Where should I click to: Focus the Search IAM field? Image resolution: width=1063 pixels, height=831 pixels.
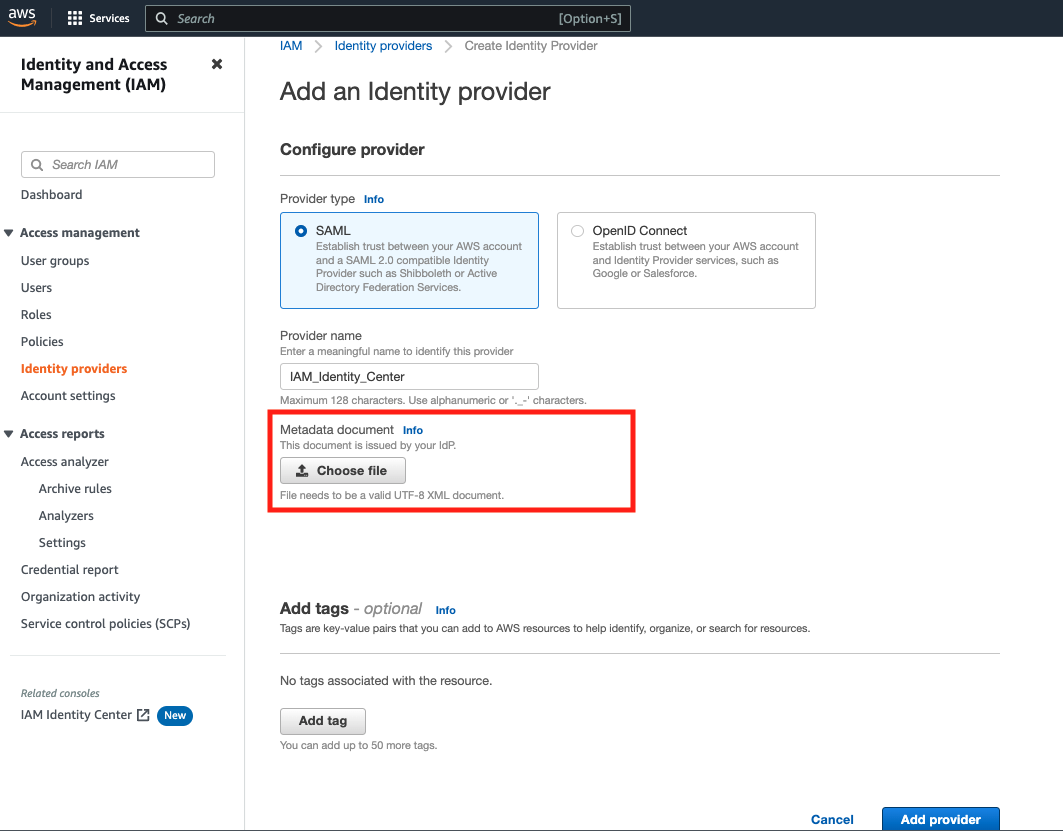(118, 165)
